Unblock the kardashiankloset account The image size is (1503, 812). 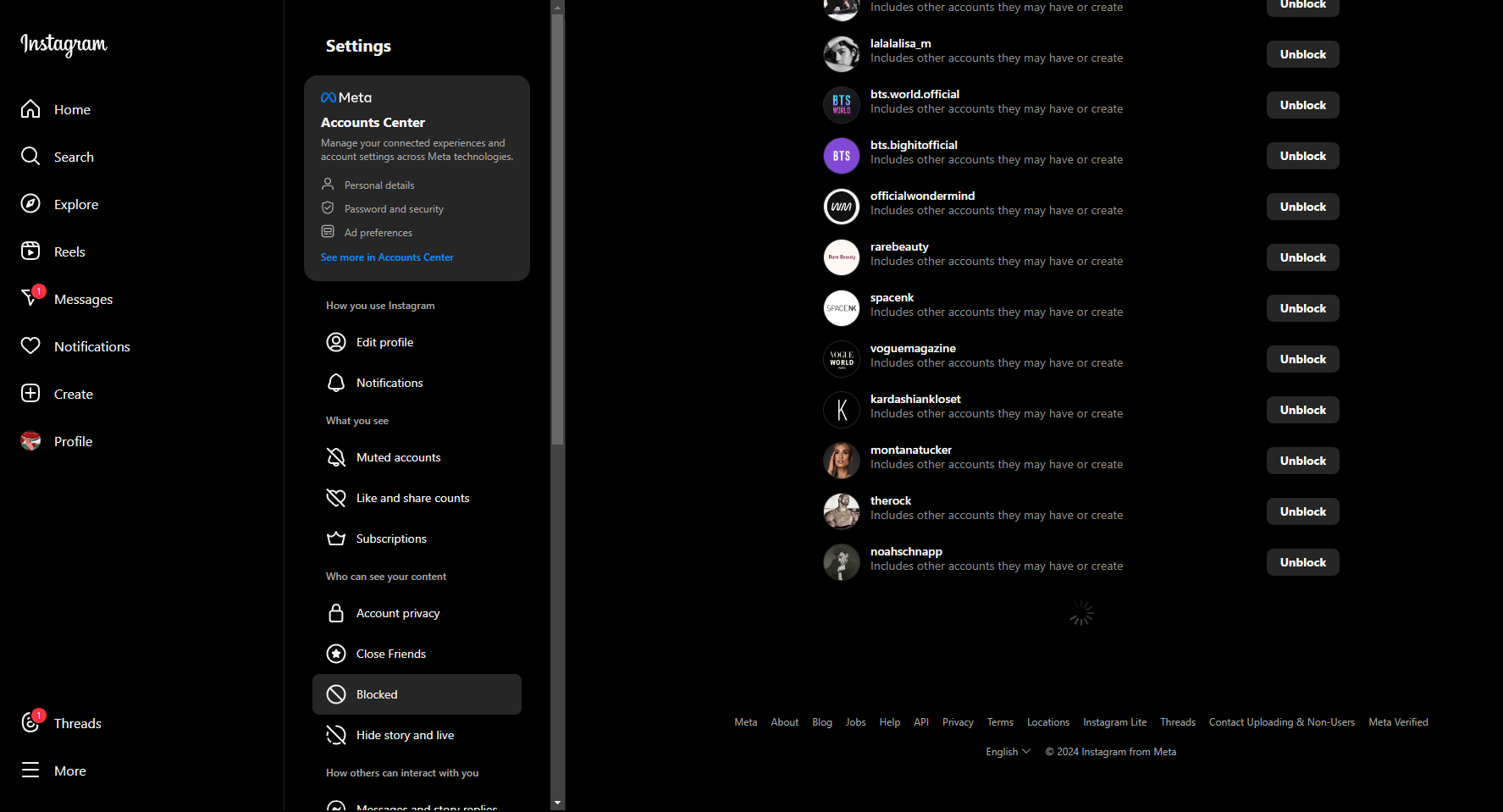pyautogui.click(x=1303, y=410)
